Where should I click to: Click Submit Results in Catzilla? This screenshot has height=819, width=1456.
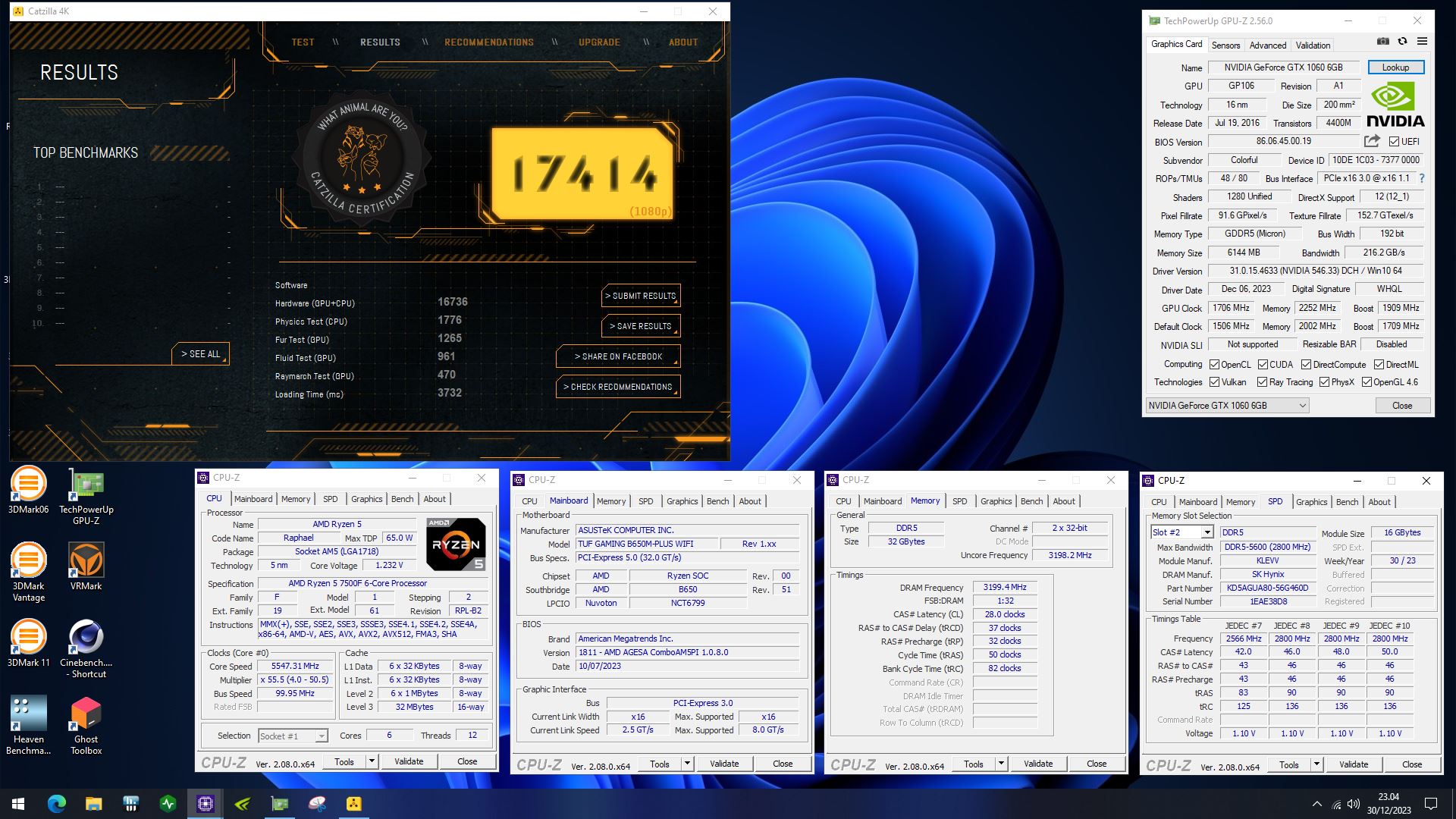(641, 296)
